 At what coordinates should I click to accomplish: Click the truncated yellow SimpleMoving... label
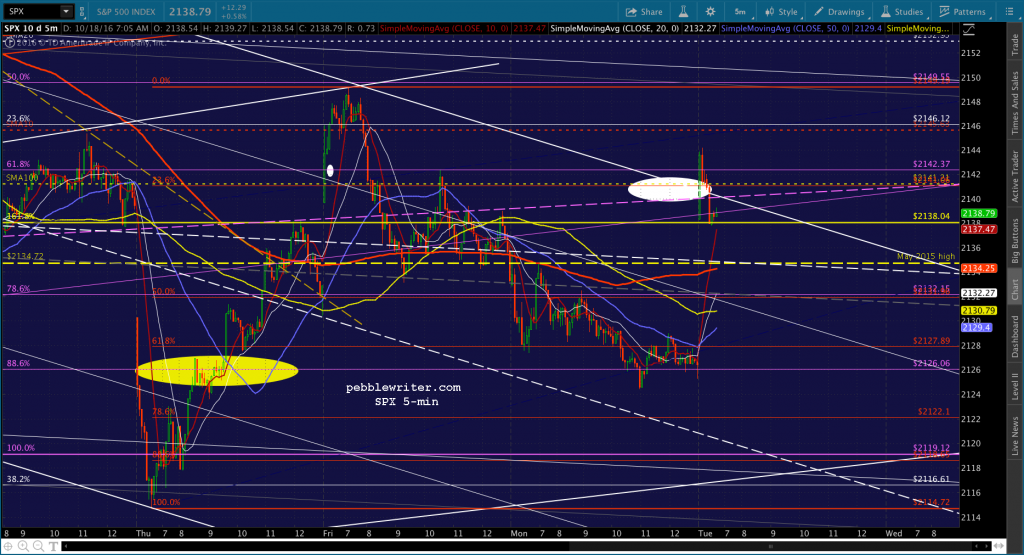pyautogui.click(x=918, y=29)
